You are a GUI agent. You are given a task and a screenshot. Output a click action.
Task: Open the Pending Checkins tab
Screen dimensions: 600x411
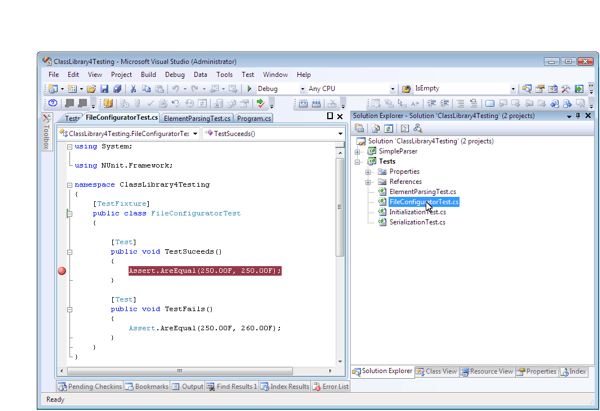tap(90, 387)
